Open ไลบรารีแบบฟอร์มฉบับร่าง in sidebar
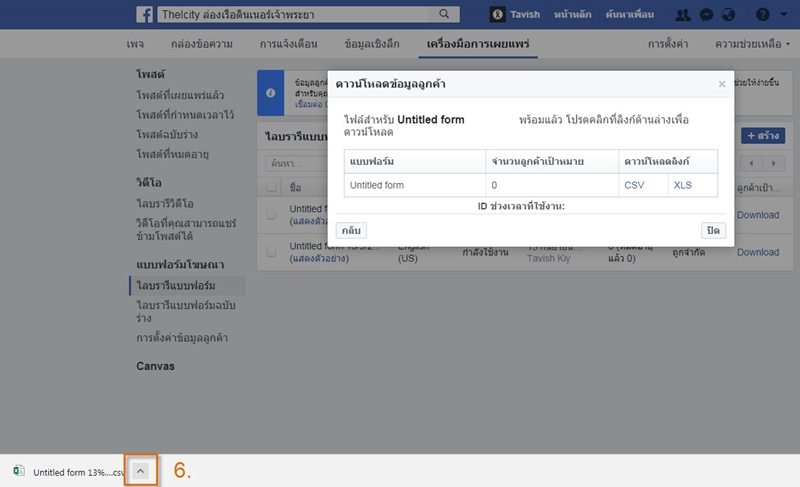The height and width of the screenshot is (487, 800). (186, 312)
